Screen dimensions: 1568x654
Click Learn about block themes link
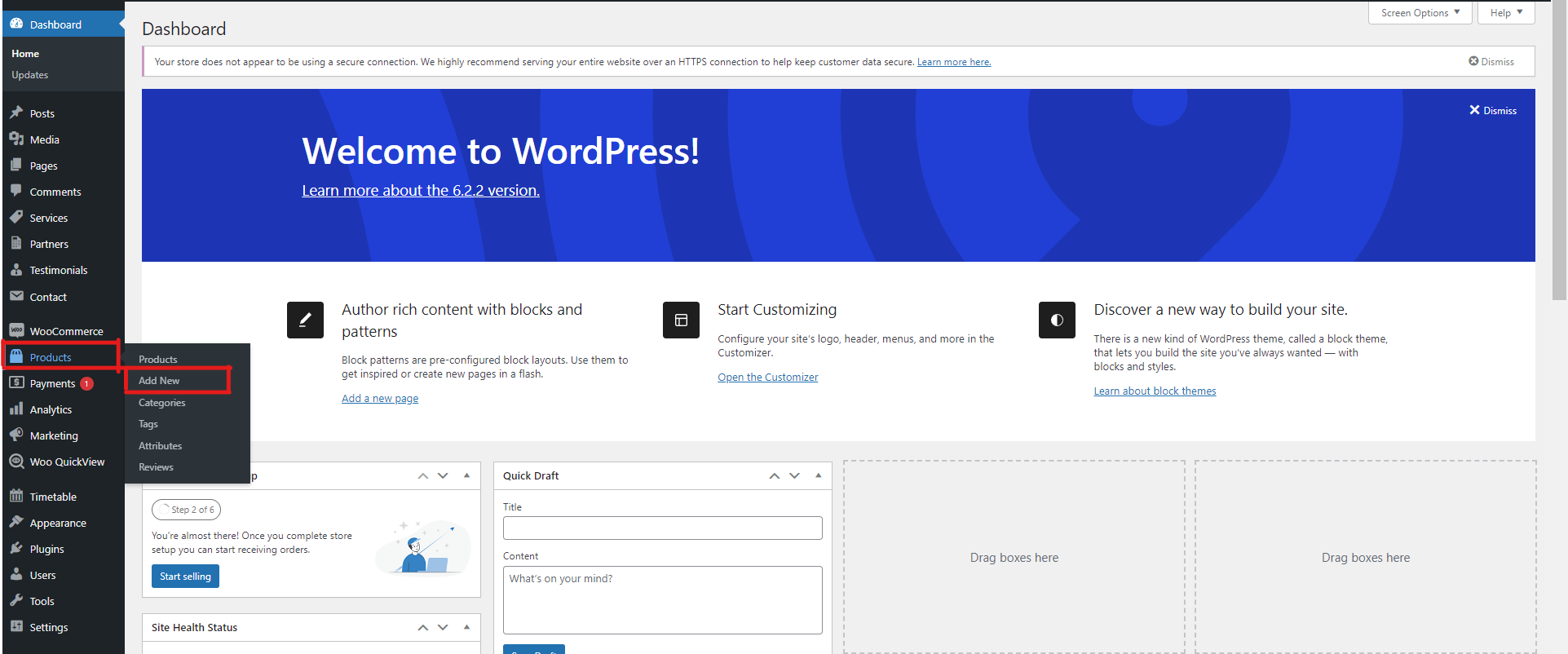[x=1155, y=391]
